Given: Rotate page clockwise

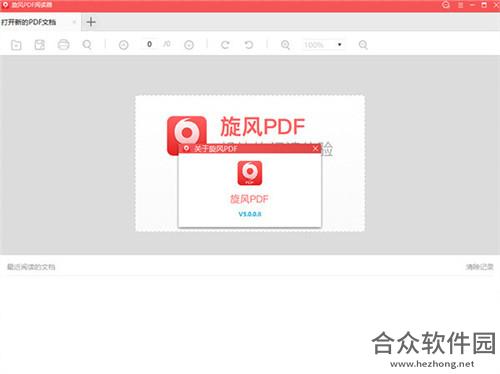Looking at the screenshot, I should (x=225, y=45).
